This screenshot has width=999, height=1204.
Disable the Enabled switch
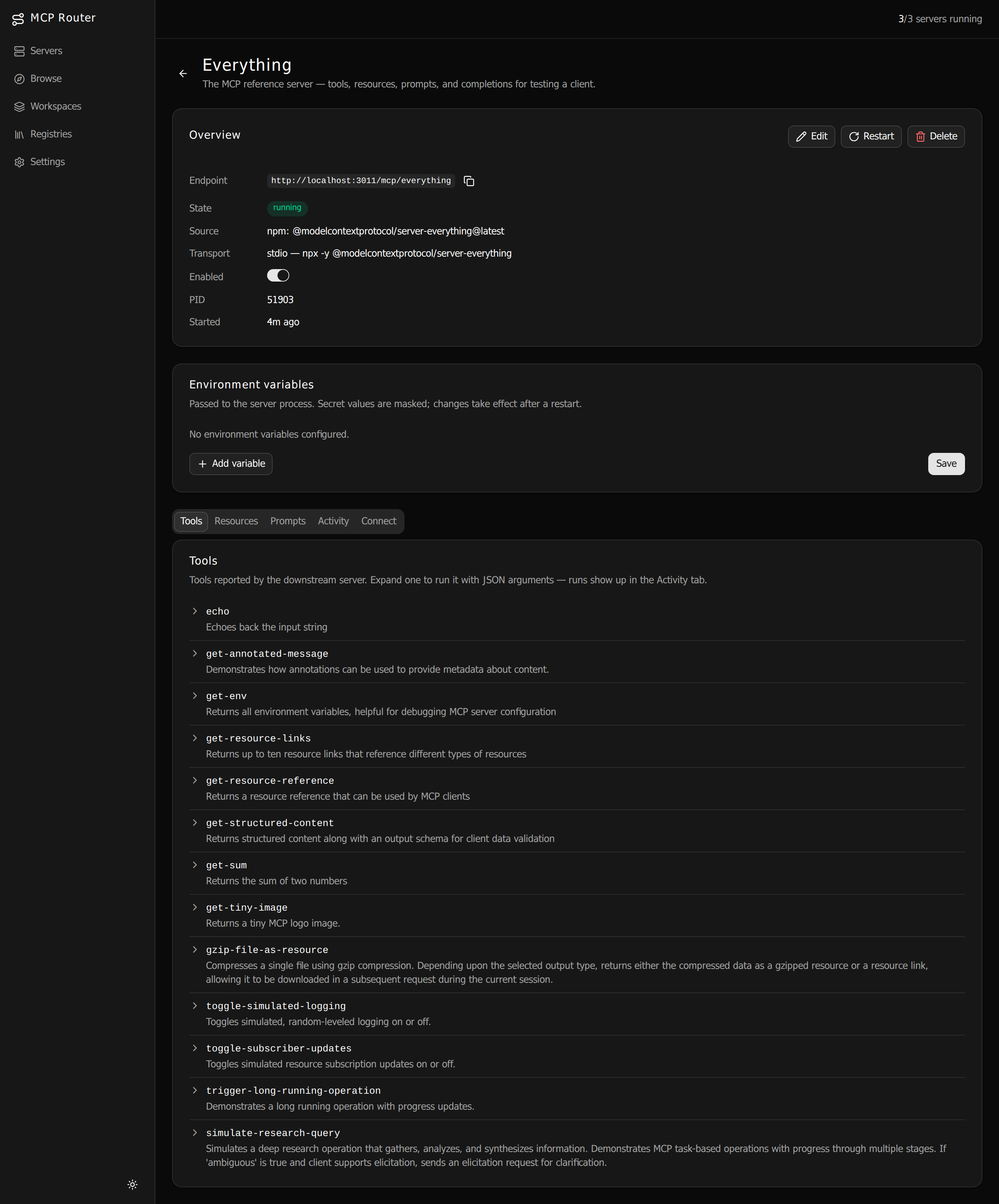click(278, 276)
